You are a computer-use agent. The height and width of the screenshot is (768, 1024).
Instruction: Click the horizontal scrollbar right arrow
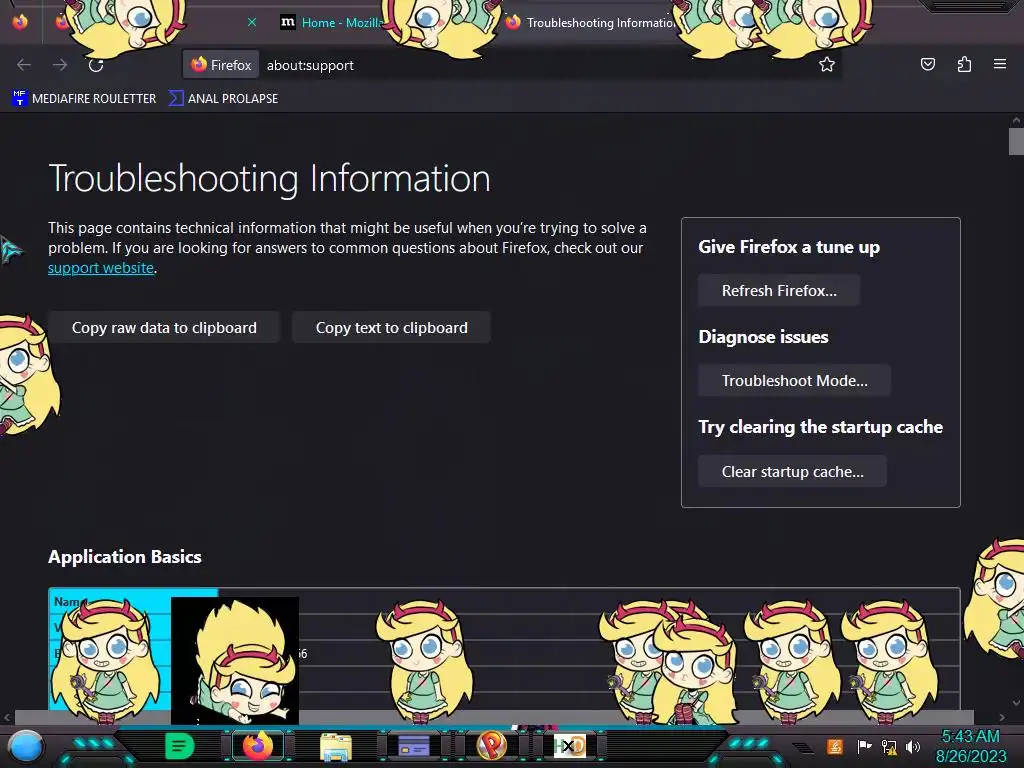click(x=1002, y=717)
